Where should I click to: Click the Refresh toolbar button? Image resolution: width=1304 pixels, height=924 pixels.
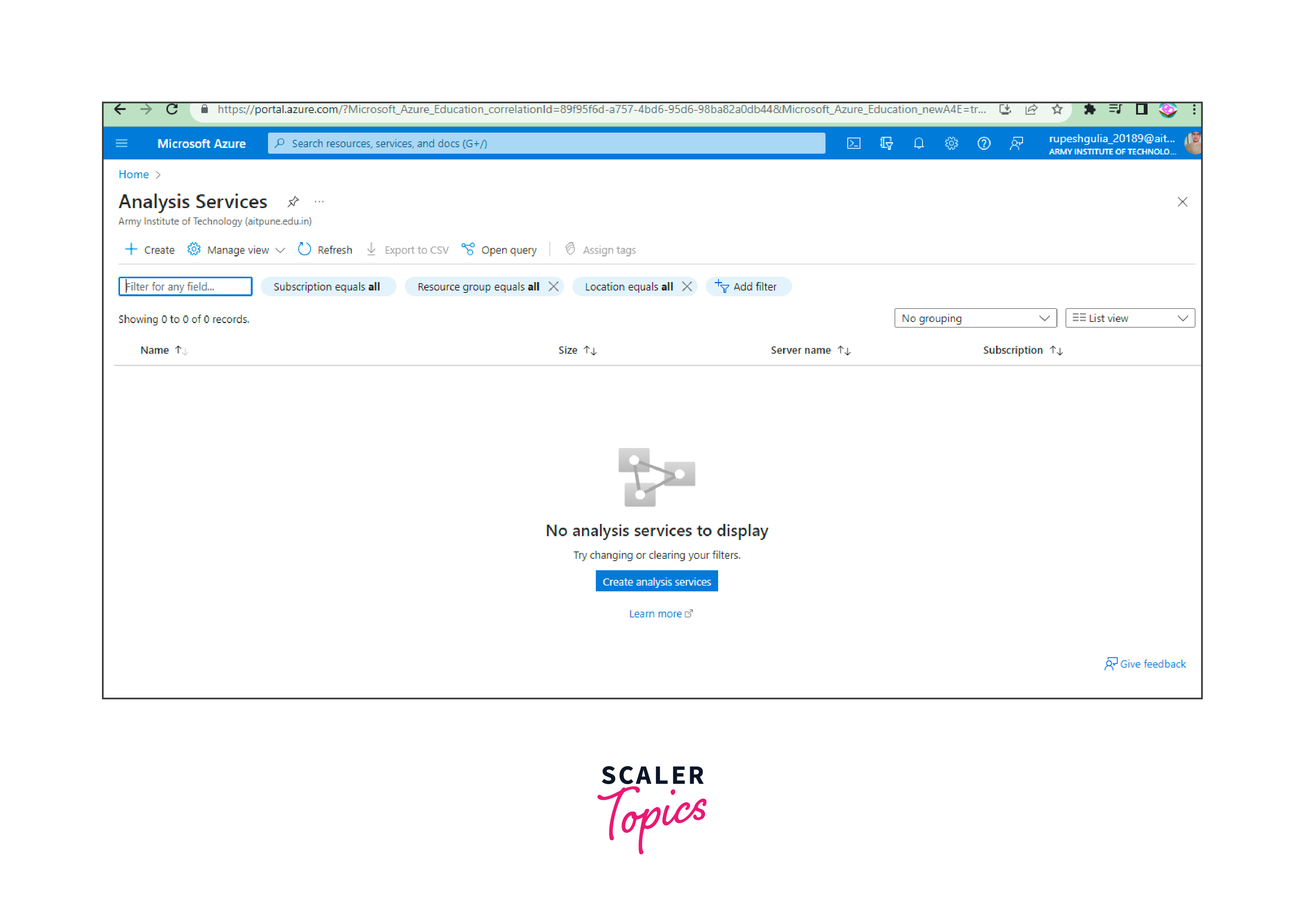tap(325, 250)
